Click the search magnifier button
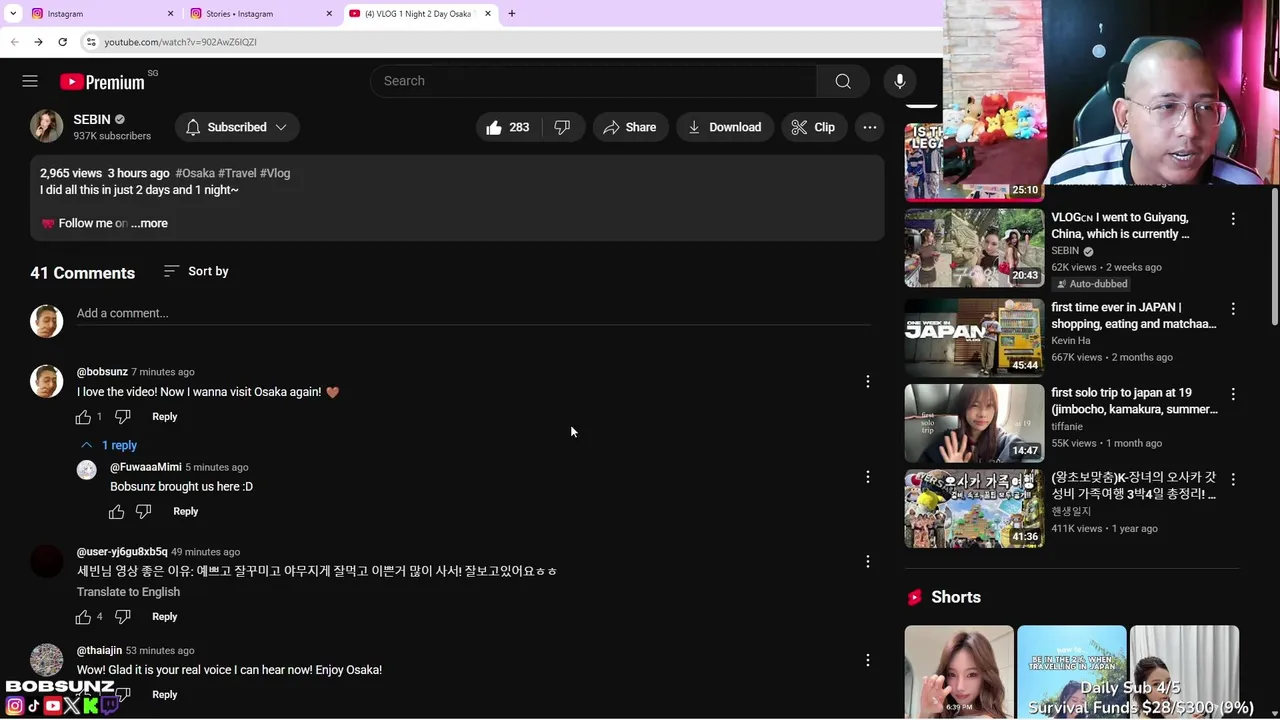This screenshot has height=720, width=1280. coord(843,81)
